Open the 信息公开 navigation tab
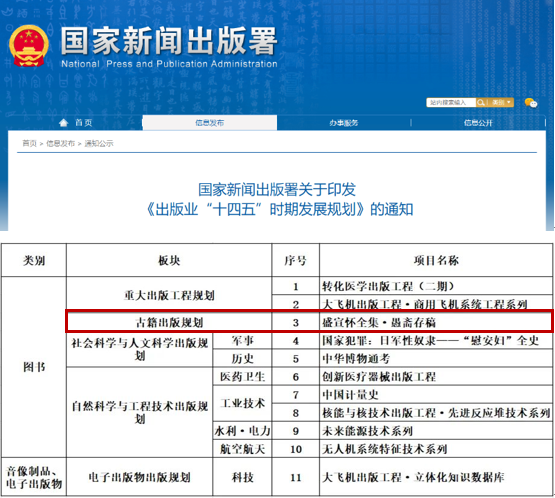The image size is (555, 498). tap(478, 122)
